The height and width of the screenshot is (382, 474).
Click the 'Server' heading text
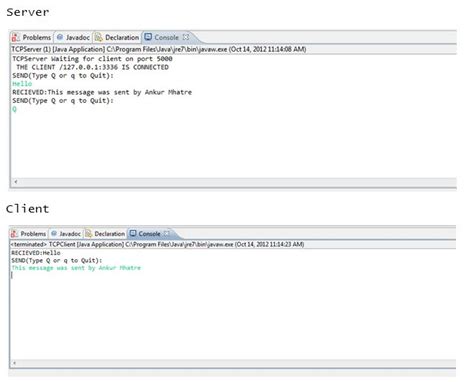pos(28,12)
